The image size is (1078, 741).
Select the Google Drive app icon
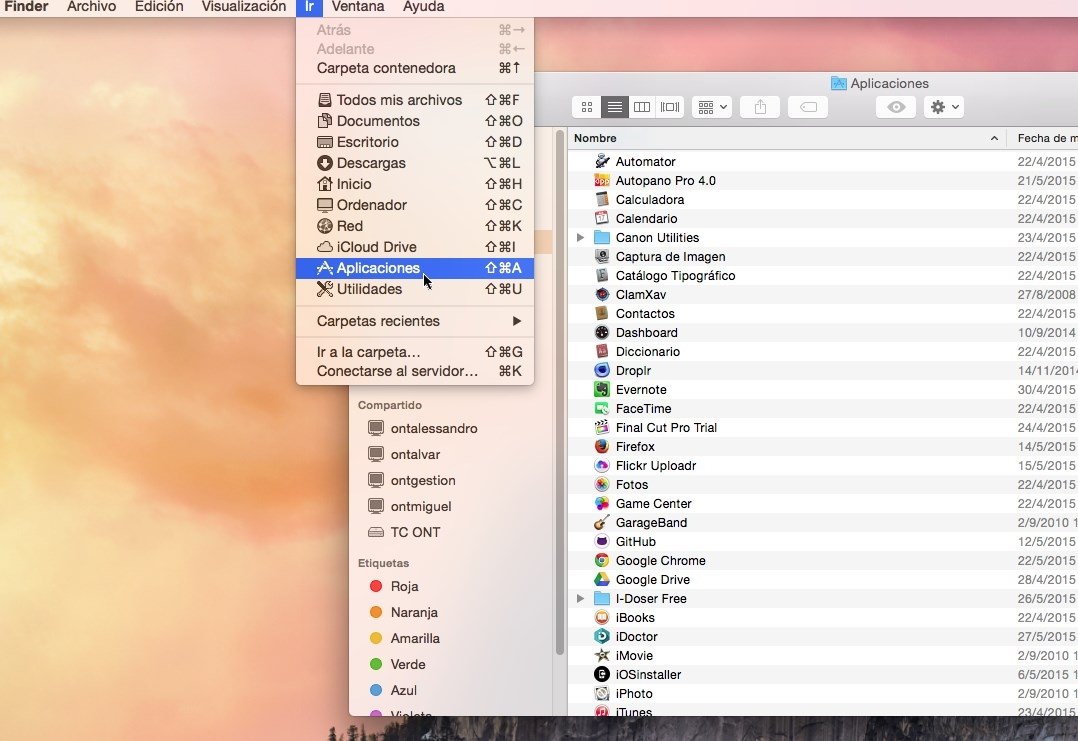pos(602,579)
